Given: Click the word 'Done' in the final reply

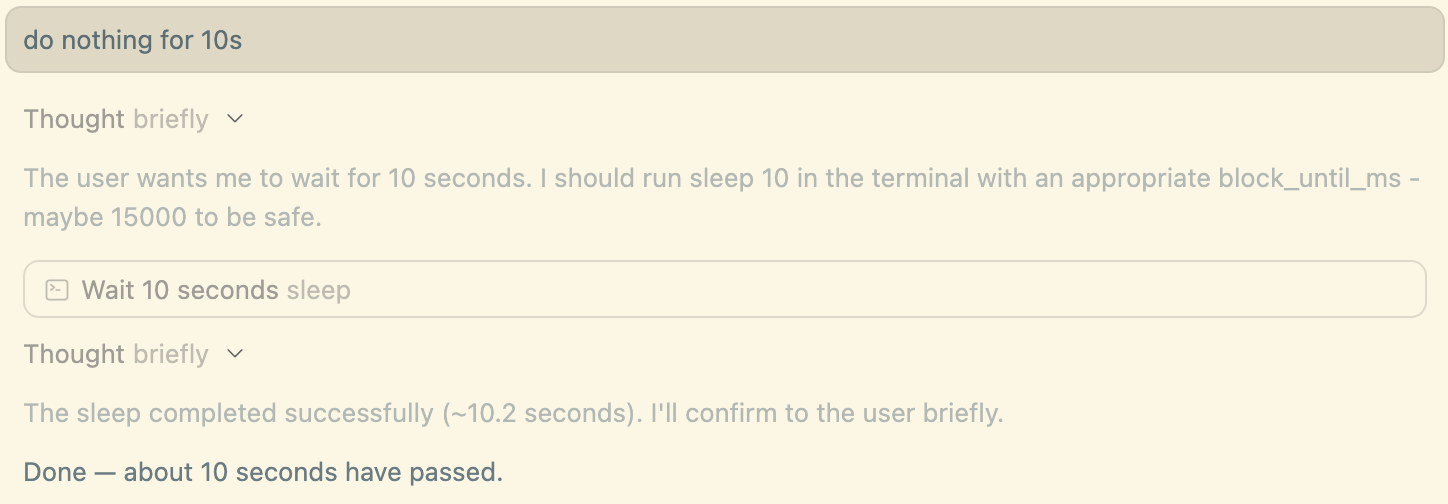Looking at the screenshot, I should [x=55, y=472].
